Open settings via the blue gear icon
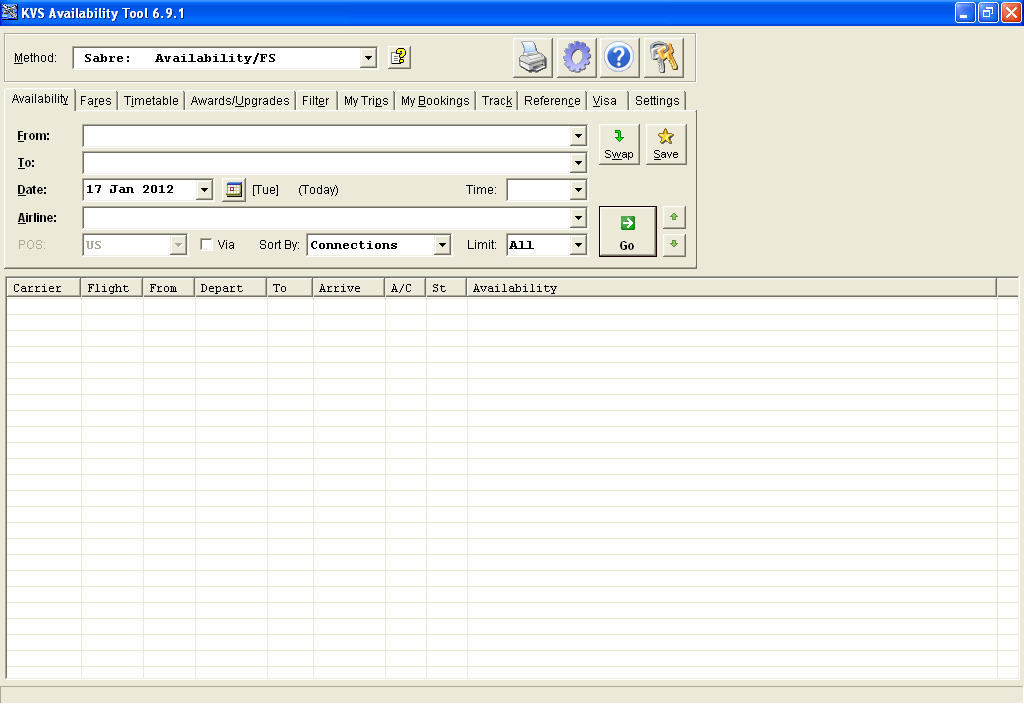1024x704 pixels. pyautogui.click(x=576, y=57)
